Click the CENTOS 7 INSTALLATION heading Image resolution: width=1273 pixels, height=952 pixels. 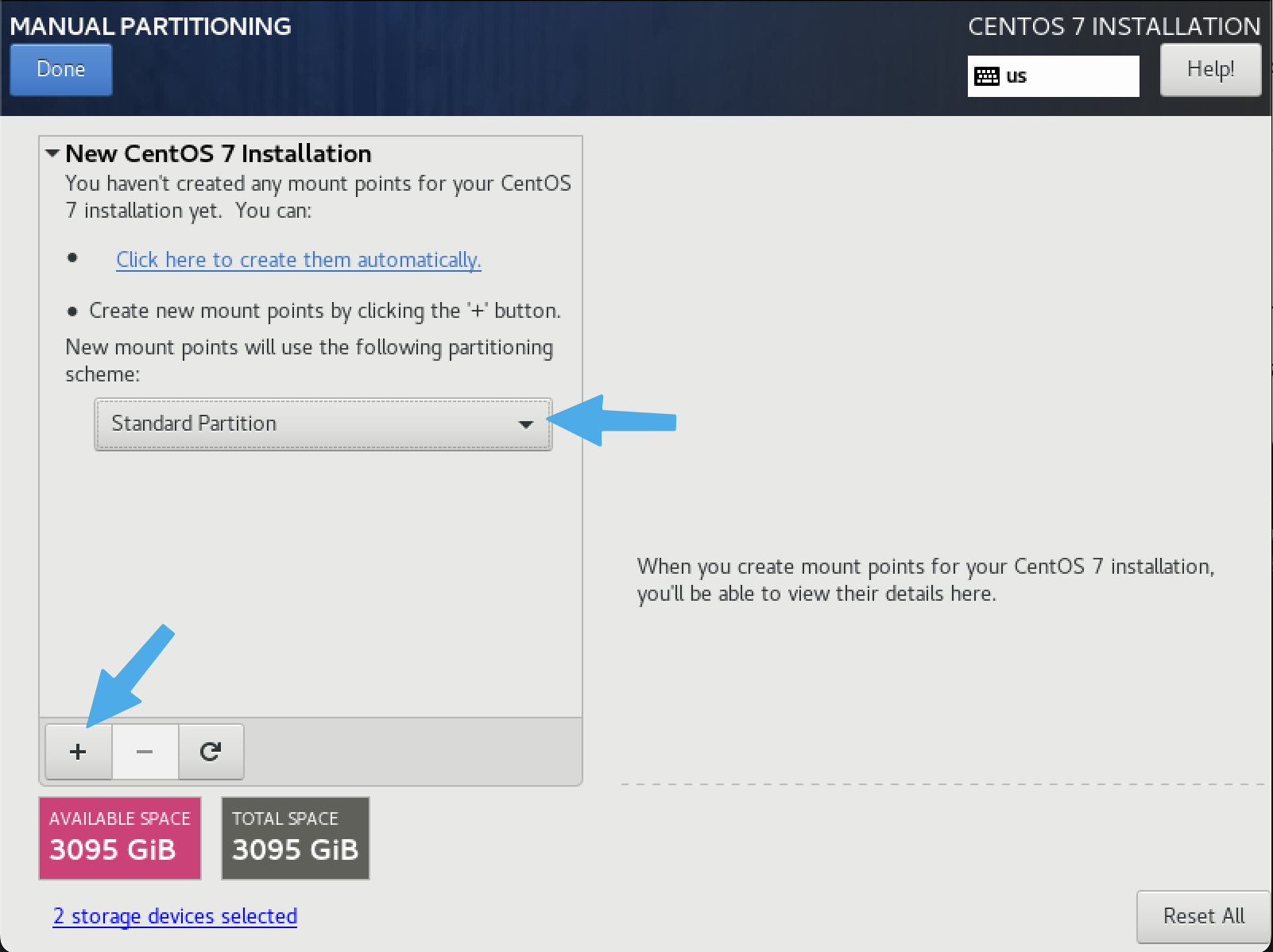pyautogui.click(x=1114, y=26)
